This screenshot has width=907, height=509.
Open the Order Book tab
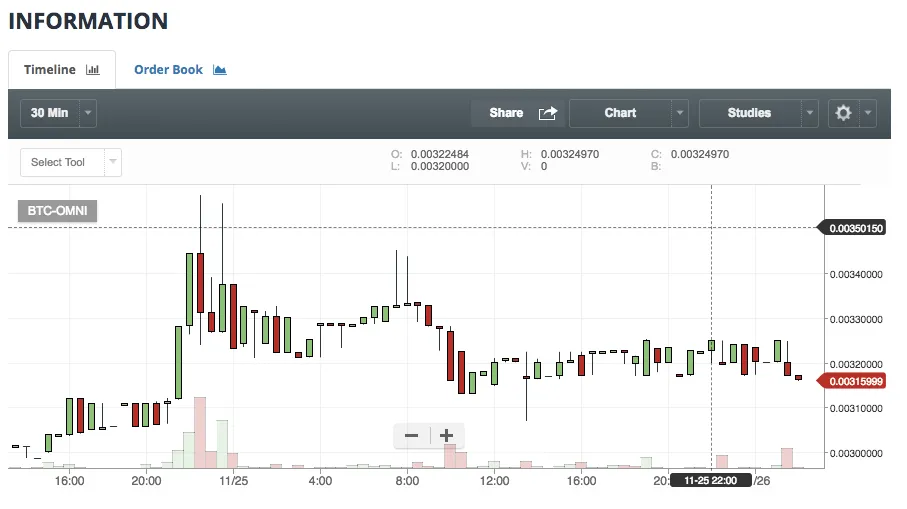click(x=180, y=69)
